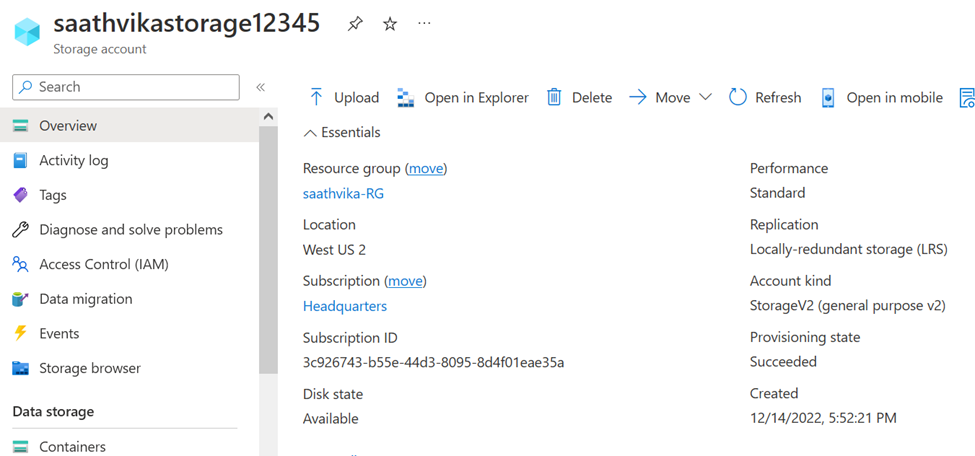The image size is (975, 456).
Task: Click the West US 2 location value
Action: [335, 250]
